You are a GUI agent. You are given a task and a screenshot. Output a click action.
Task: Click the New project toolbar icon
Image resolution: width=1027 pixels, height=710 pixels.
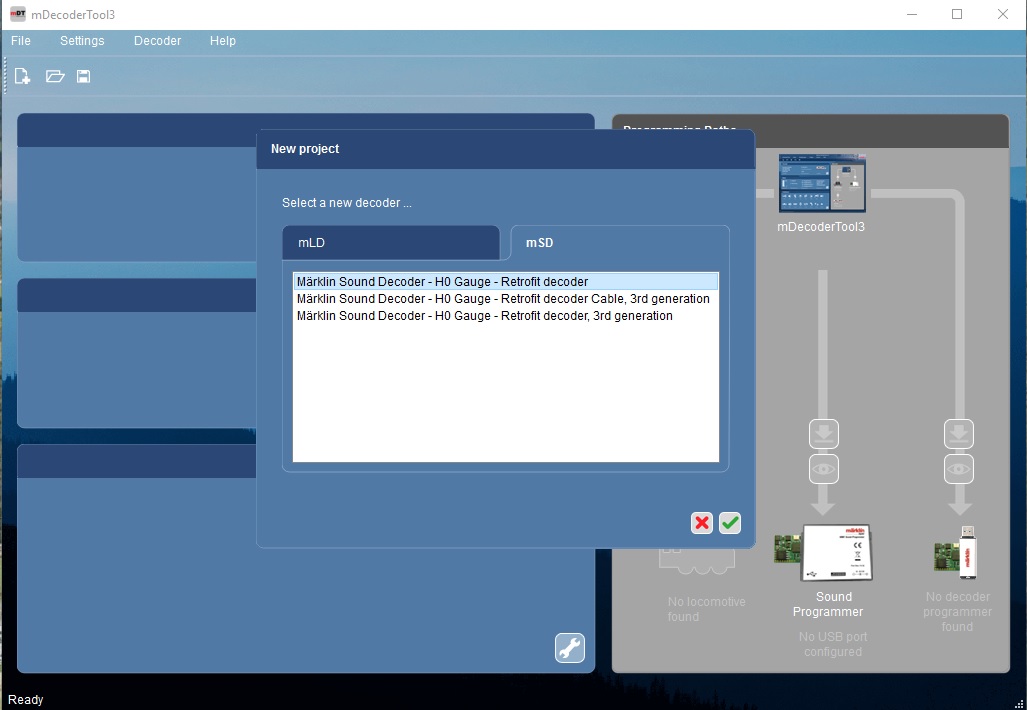(x=22, y=77)
